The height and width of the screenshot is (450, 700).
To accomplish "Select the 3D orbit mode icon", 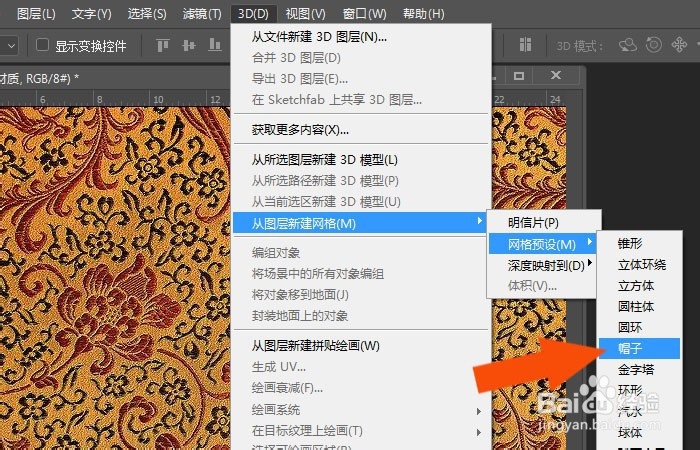I will pos(627,45).
